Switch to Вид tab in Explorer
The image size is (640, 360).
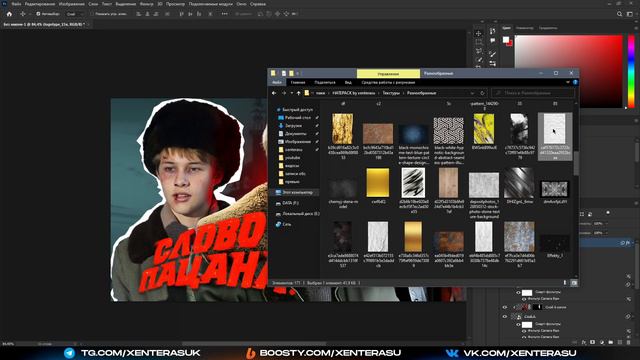click(348, 82)
